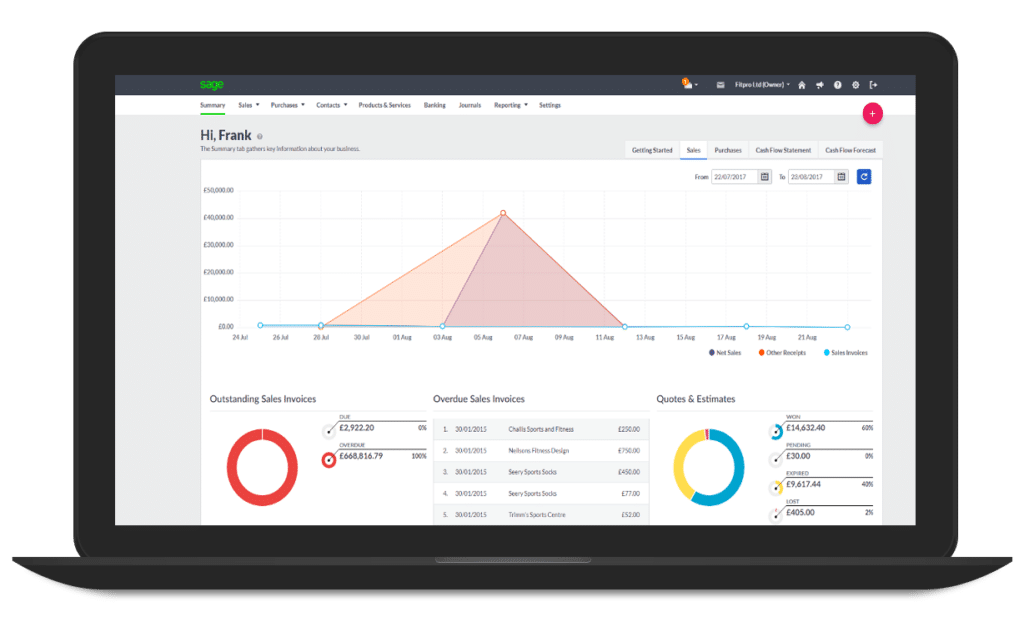The image size is (1024, 617).
Task: Click the sign out icon
Action: point(873,85)
